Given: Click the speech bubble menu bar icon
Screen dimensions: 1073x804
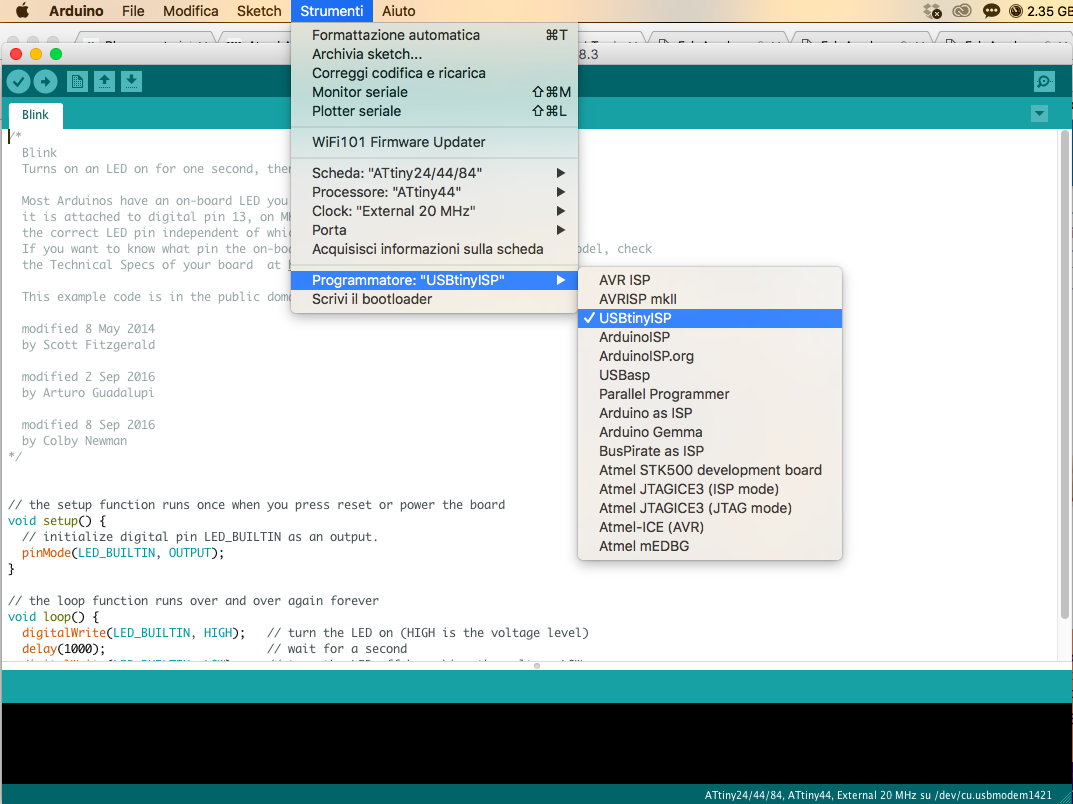Looking at the screenshot, I should pos(990,11).
